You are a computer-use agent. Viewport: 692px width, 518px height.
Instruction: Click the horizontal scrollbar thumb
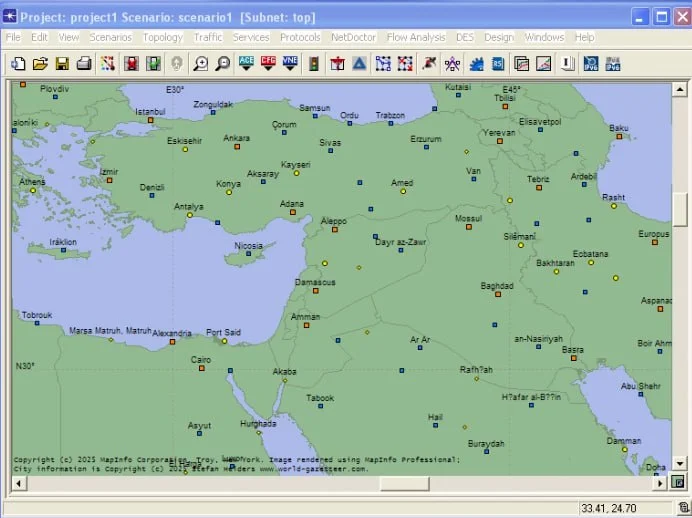click(405, 483)
